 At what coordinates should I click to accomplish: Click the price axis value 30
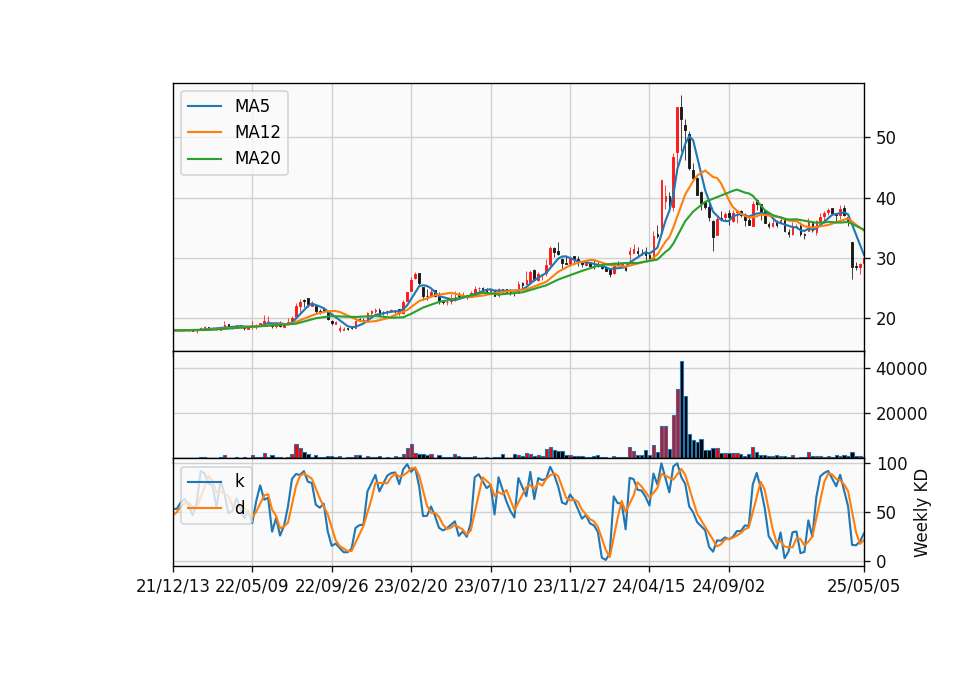[885, 259]
